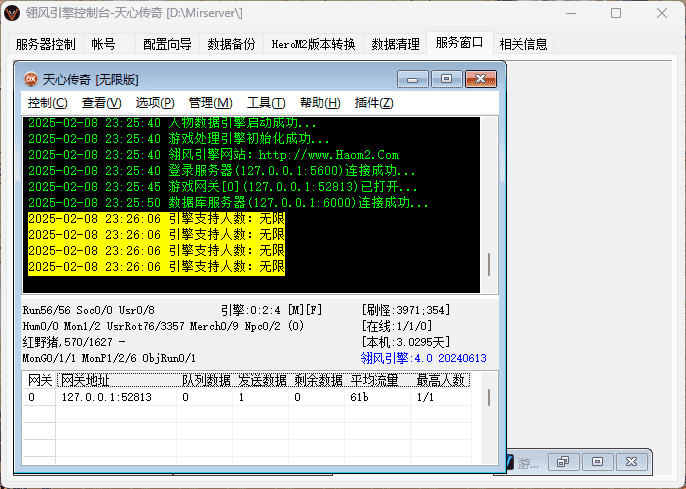Open the 管理(M) menu
This screenshot has width=686, height=489.
click(x=210, y=103)
